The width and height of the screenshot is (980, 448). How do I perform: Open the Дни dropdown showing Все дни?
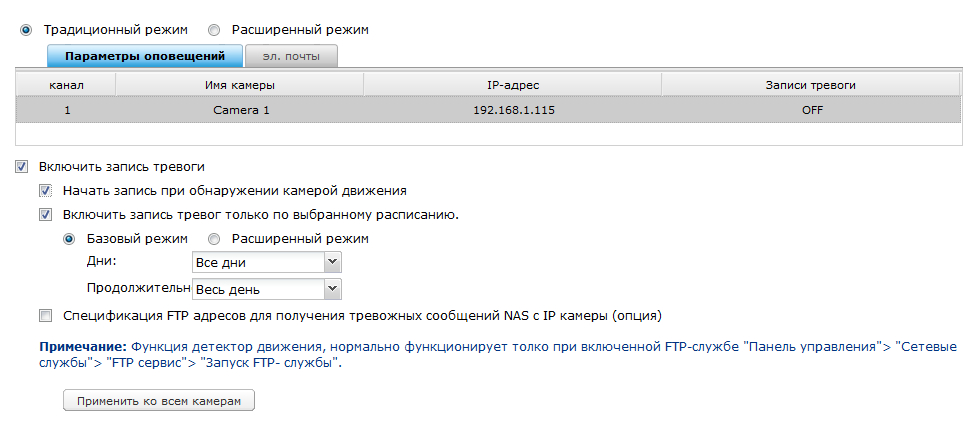tap(266, 262)
